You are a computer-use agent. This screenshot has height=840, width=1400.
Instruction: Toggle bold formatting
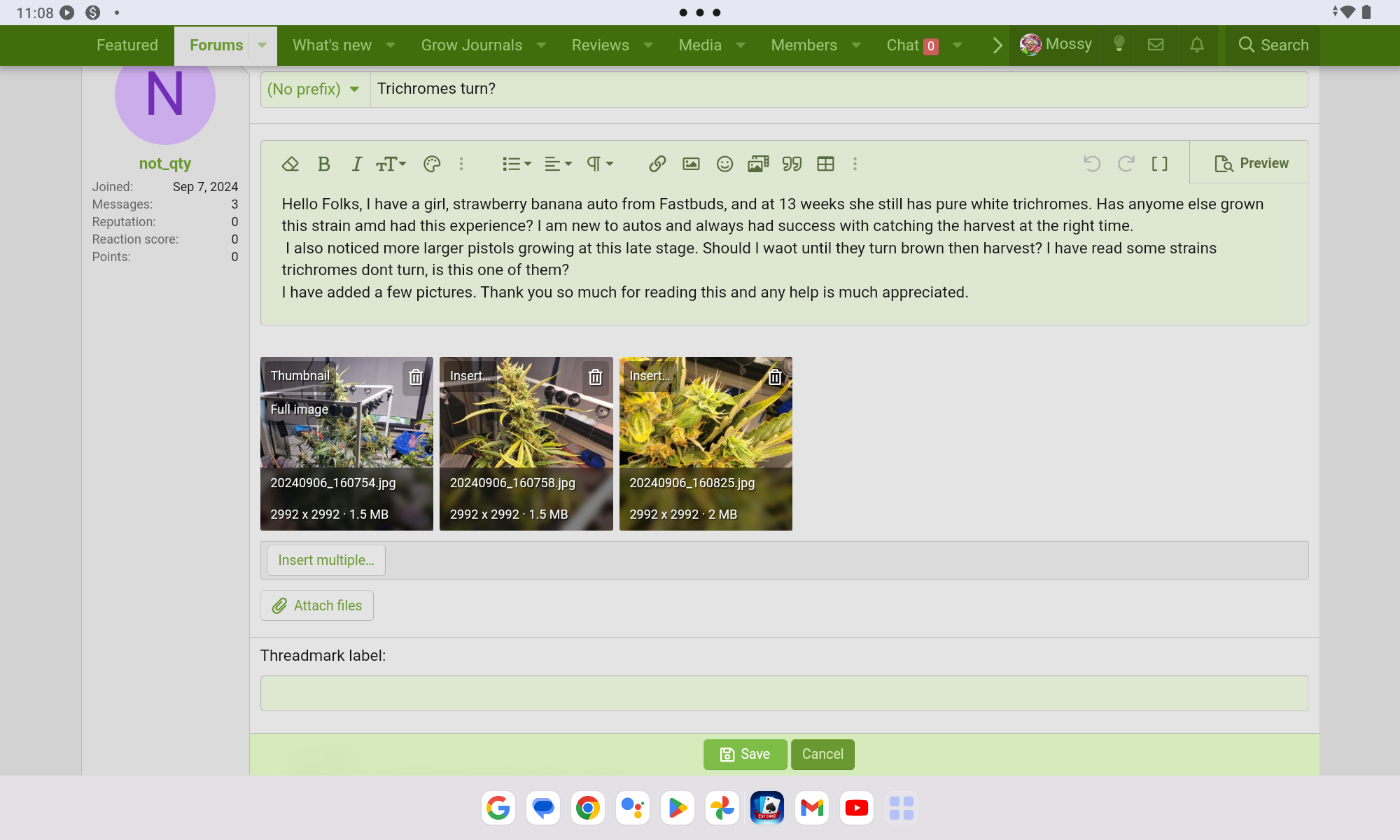coord(323,164)
